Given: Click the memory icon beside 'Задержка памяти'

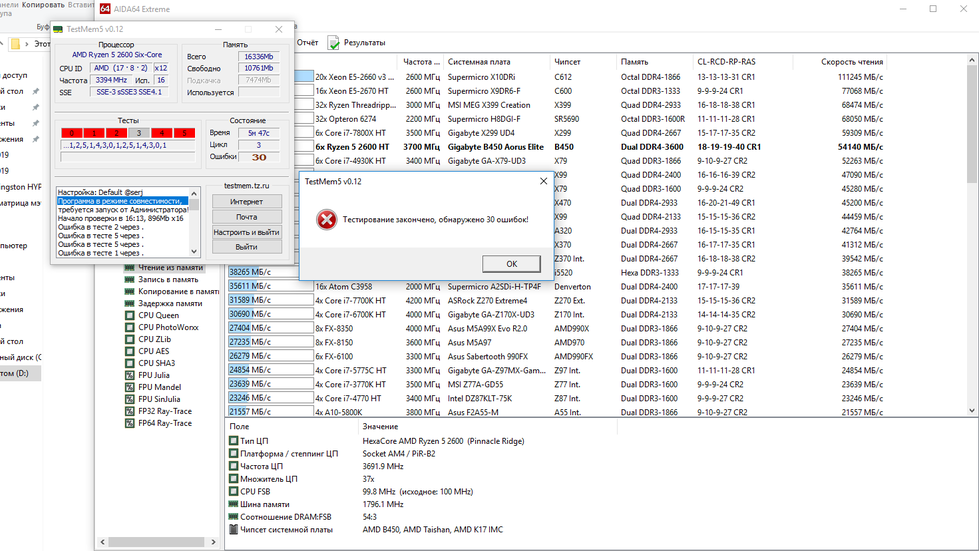Looking at the screenshot, I should pos(129,303).
